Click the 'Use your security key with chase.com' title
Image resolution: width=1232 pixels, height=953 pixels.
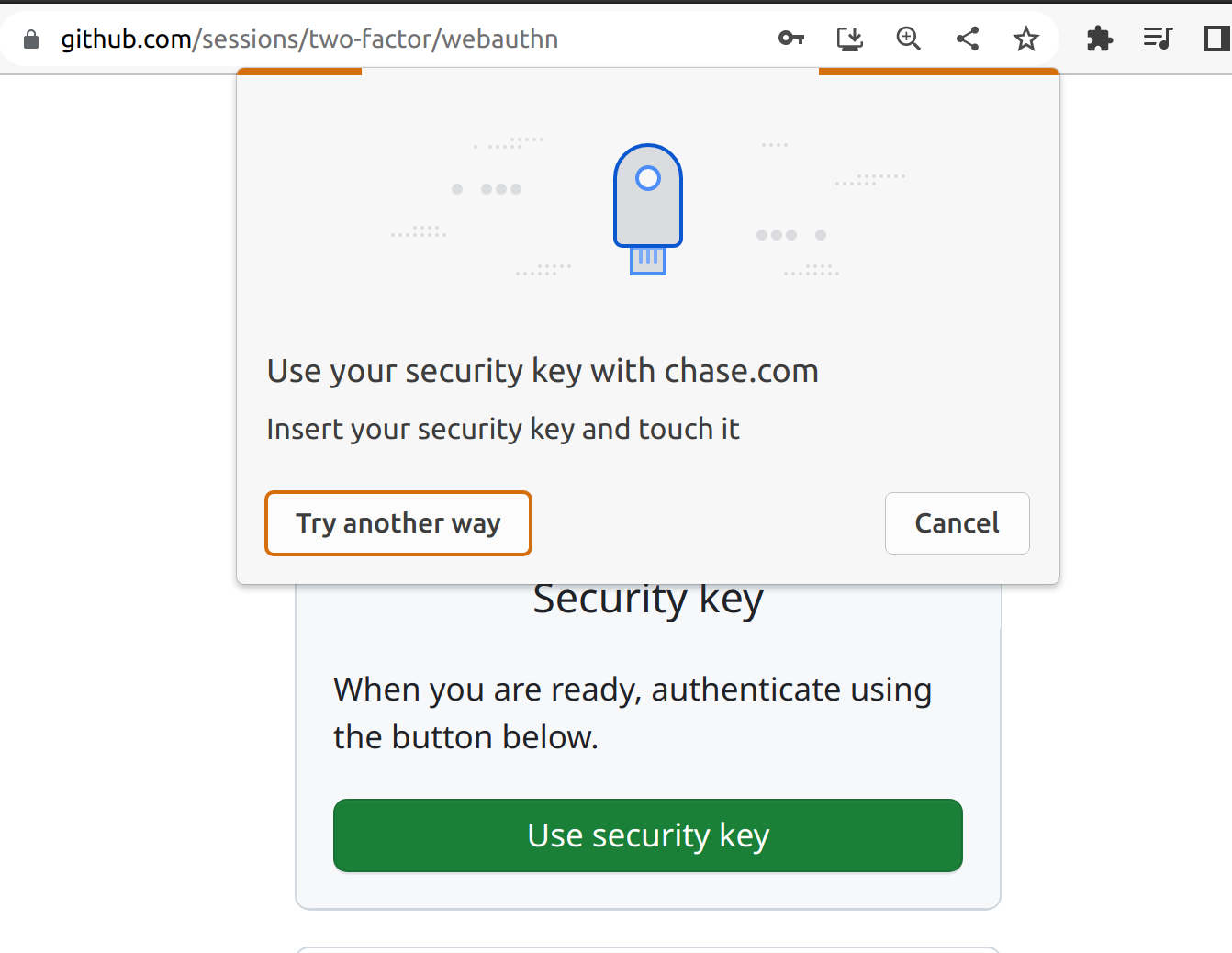542,371
